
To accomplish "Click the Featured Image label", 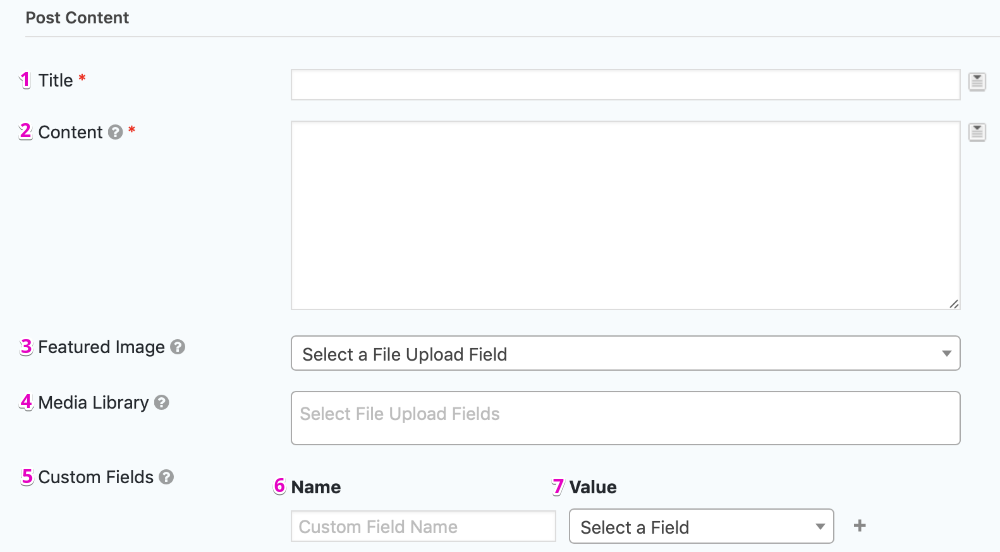I will point(101,347).
